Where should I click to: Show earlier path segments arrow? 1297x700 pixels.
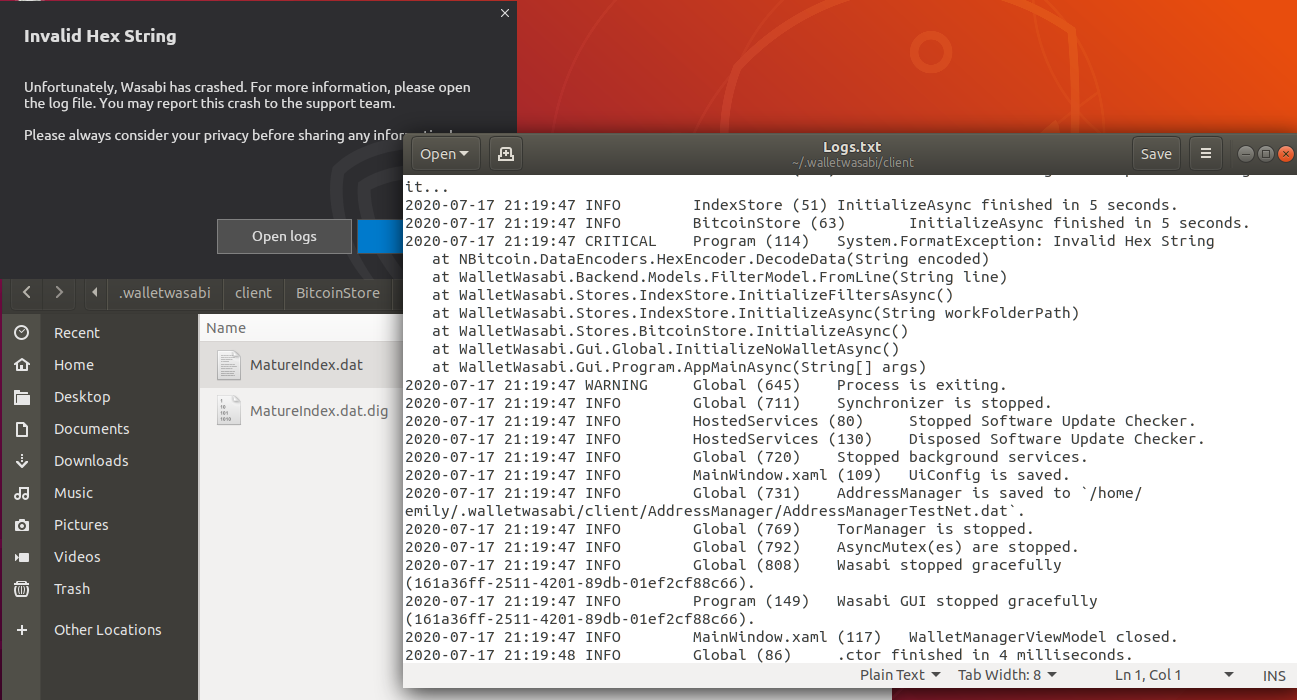(94, 293)
